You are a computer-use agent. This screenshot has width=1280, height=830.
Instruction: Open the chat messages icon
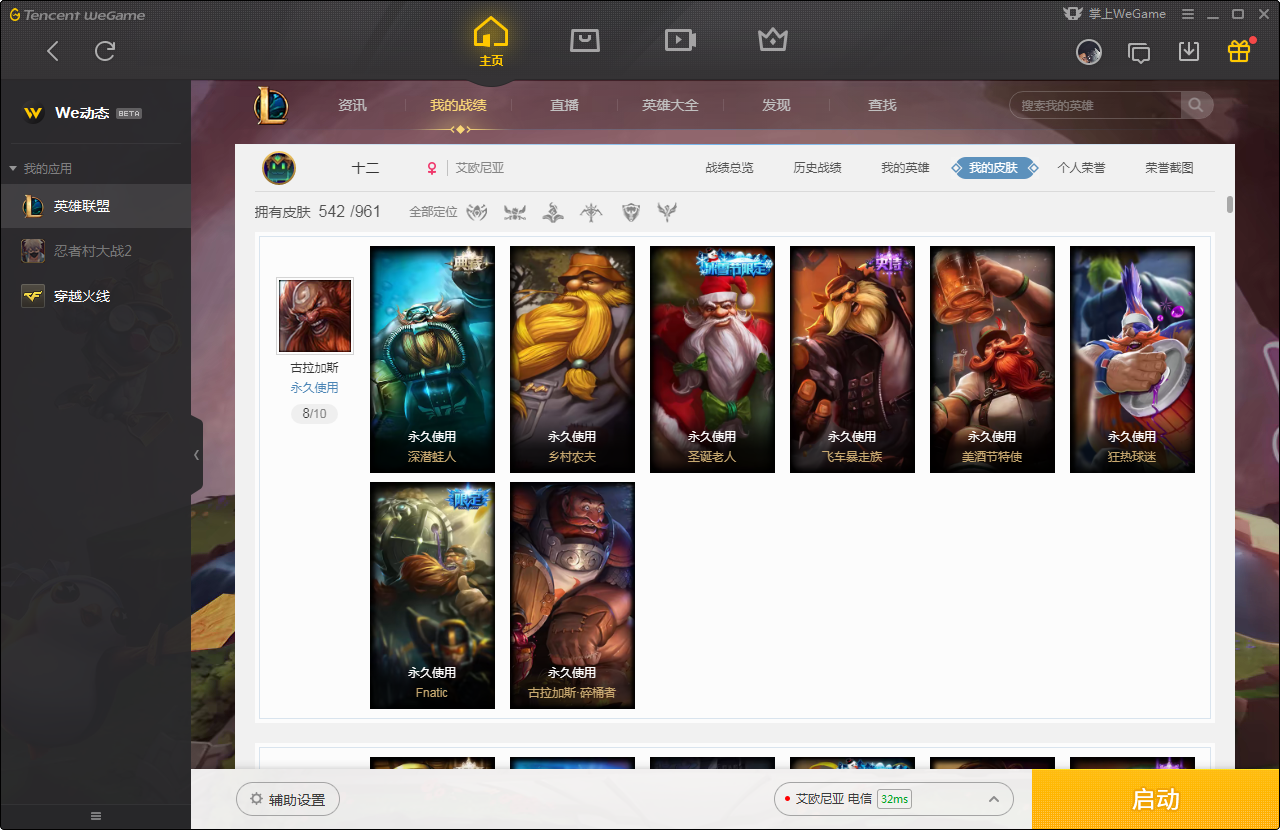coord(1139,53)
